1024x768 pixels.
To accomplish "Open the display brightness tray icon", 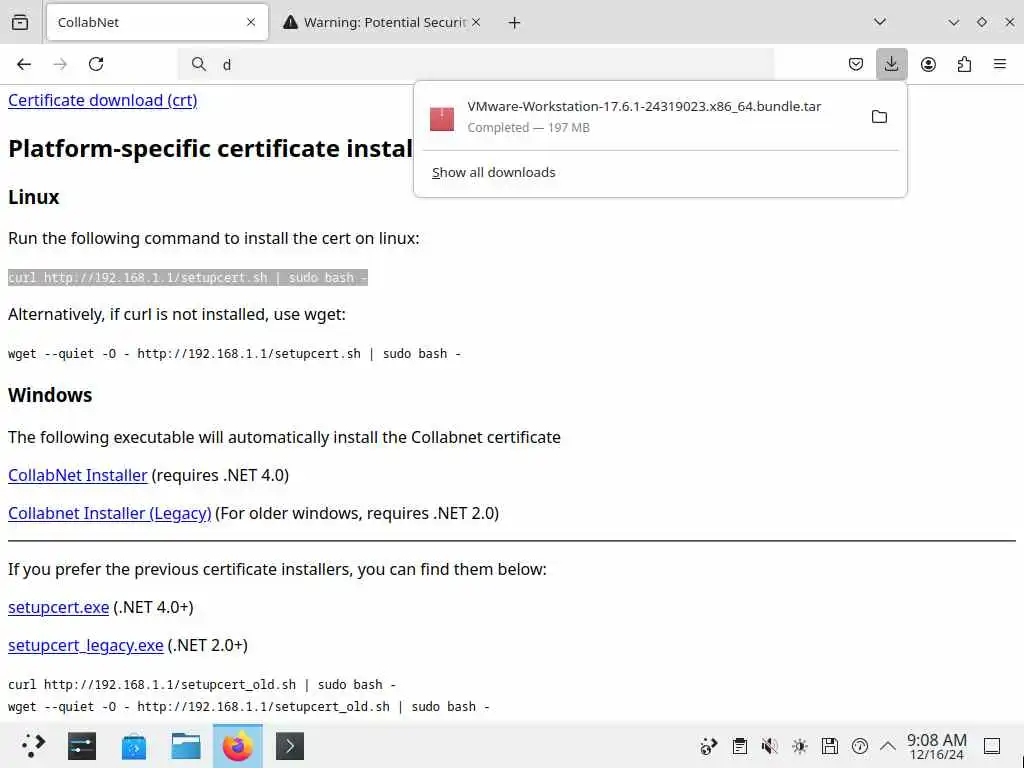I will (x=799, y=746).
